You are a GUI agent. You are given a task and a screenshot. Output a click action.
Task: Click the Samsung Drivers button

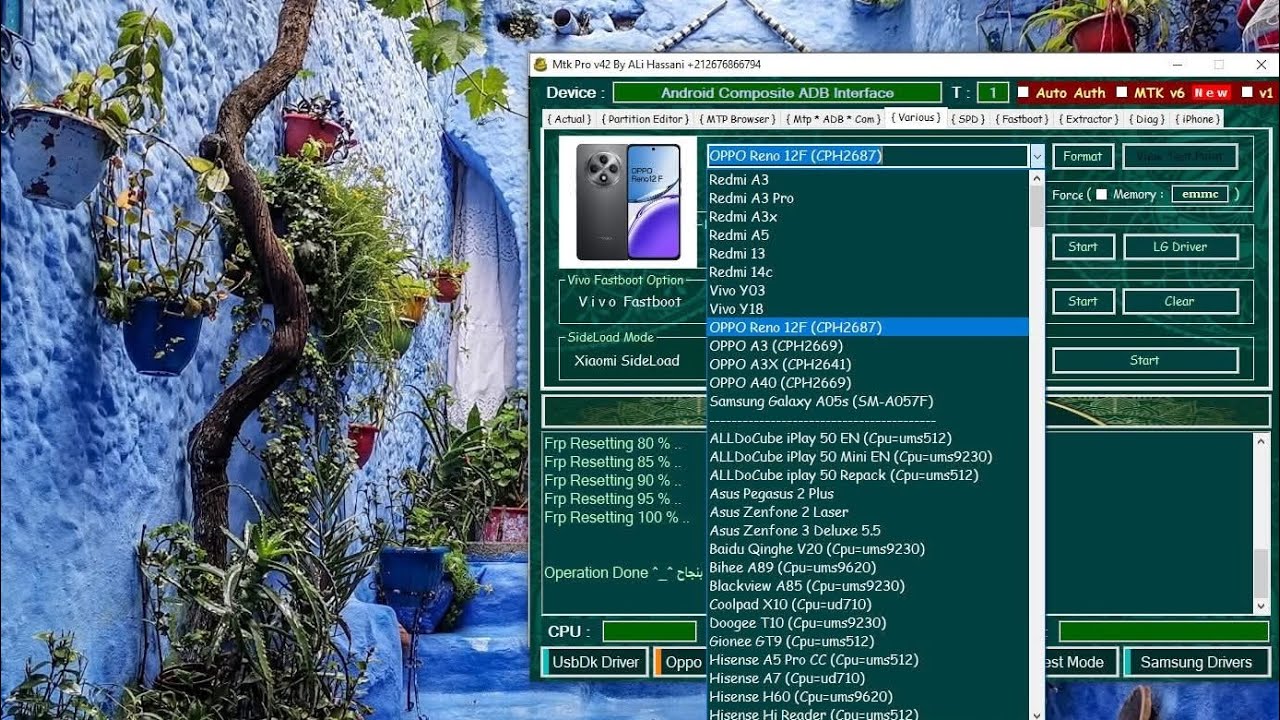1196,662
